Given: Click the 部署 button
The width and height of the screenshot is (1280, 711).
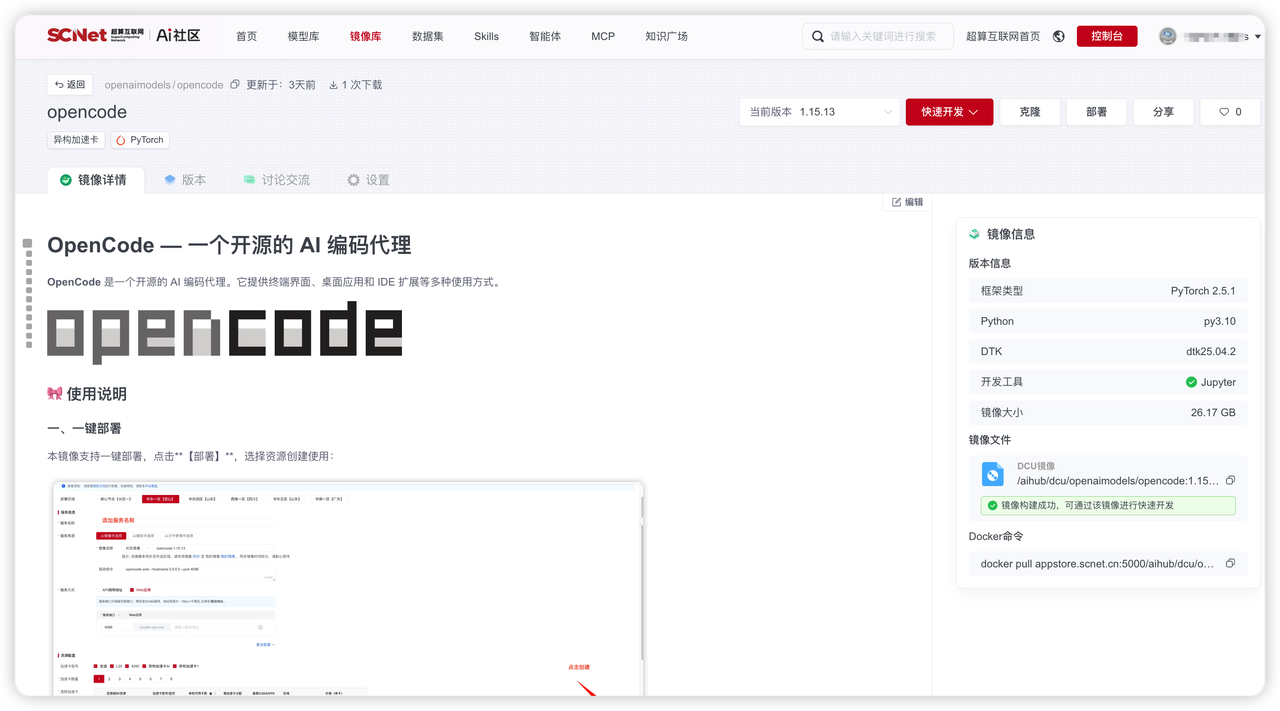Looking at the screenshot, I should [x=1096, y=112].
